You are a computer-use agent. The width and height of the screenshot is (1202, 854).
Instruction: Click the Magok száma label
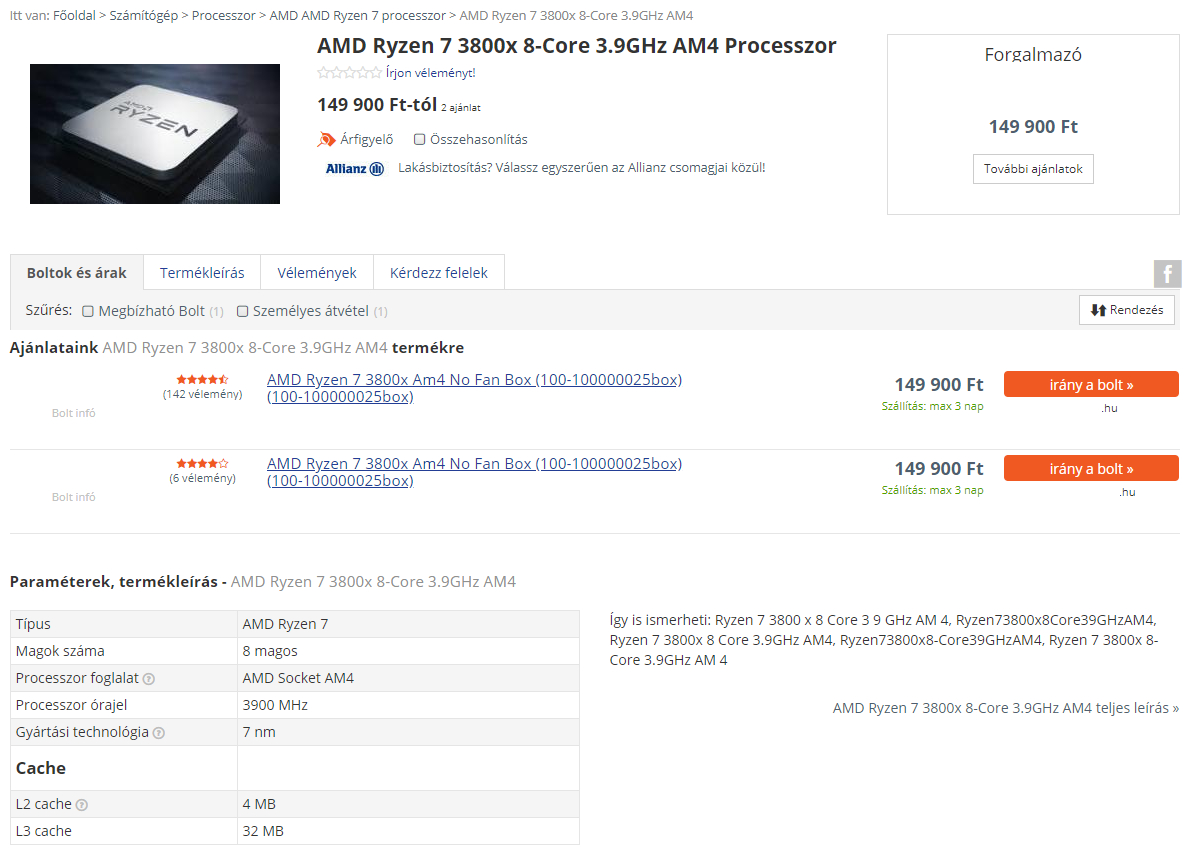(60, 652)
